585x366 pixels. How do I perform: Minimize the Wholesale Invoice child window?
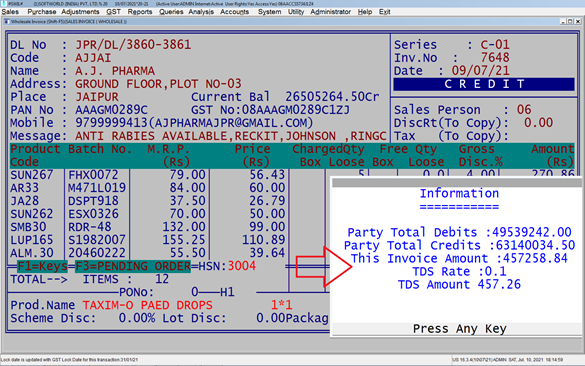[563, 22]
